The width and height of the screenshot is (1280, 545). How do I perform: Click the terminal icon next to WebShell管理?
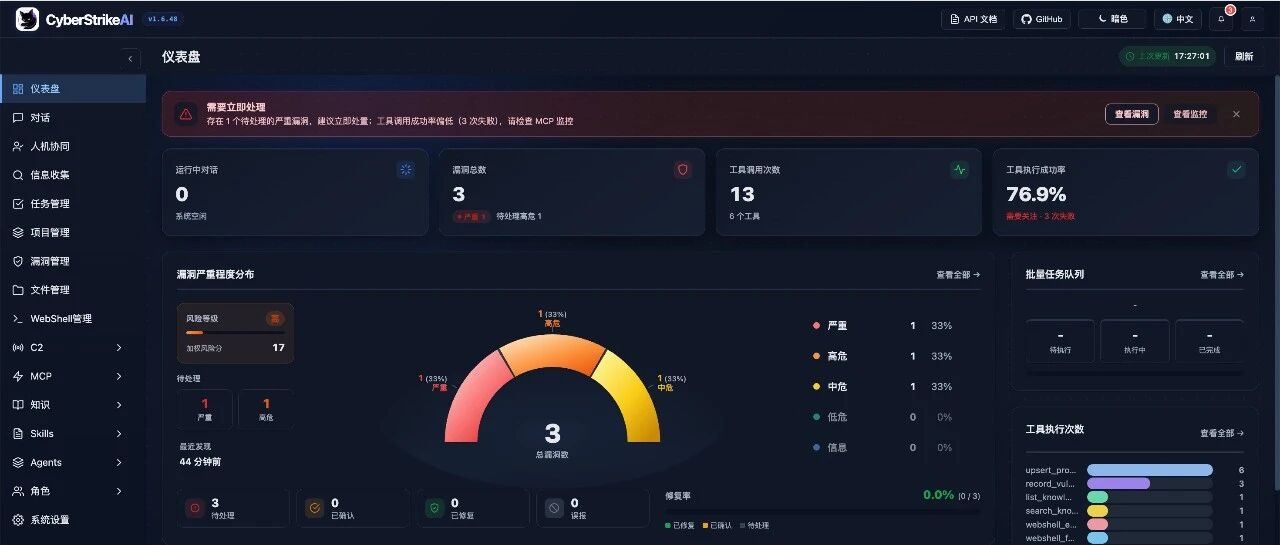pyautogui.click(x=18, y=319)
